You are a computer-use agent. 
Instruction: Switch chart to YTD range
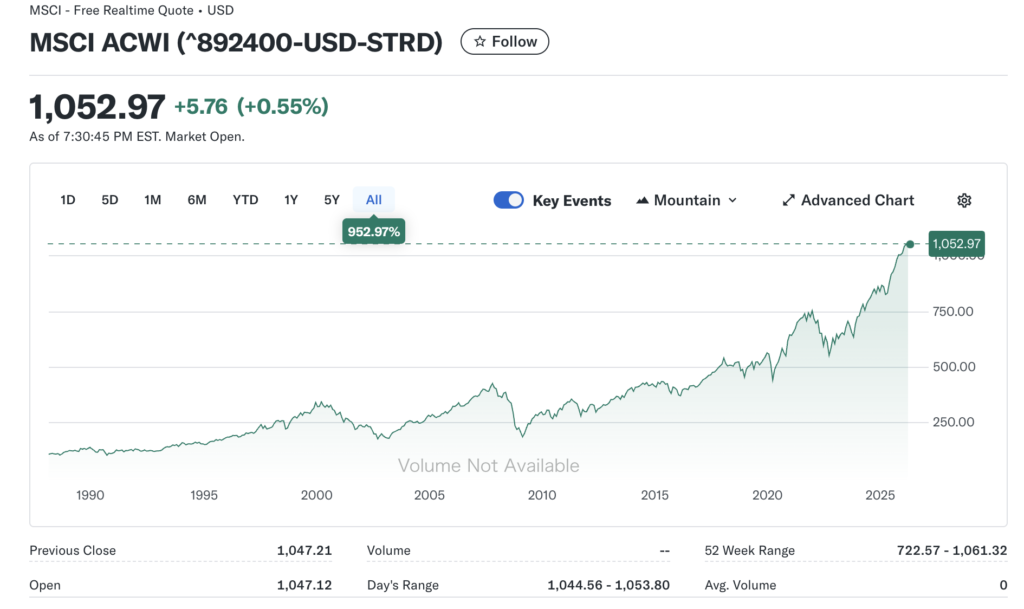245,200
